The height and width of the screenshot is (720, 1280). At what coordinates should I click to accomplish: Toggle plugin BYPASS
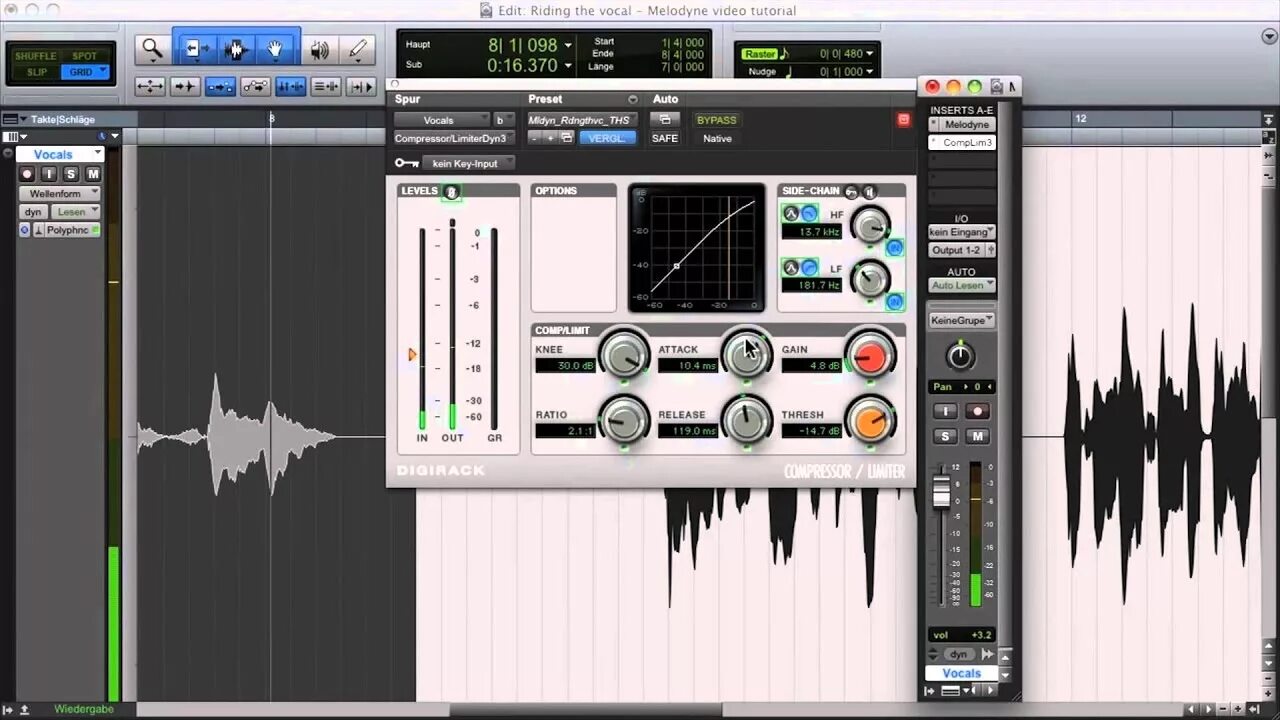[x=716, y=120]
